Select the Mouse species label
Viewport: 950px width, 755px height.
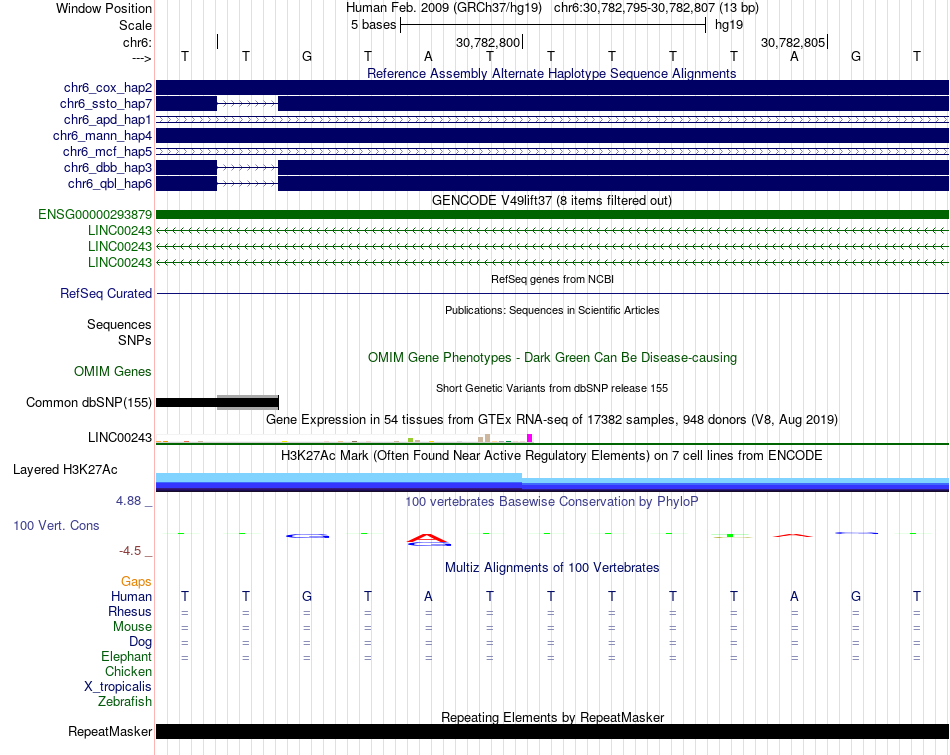click(132, 627)
